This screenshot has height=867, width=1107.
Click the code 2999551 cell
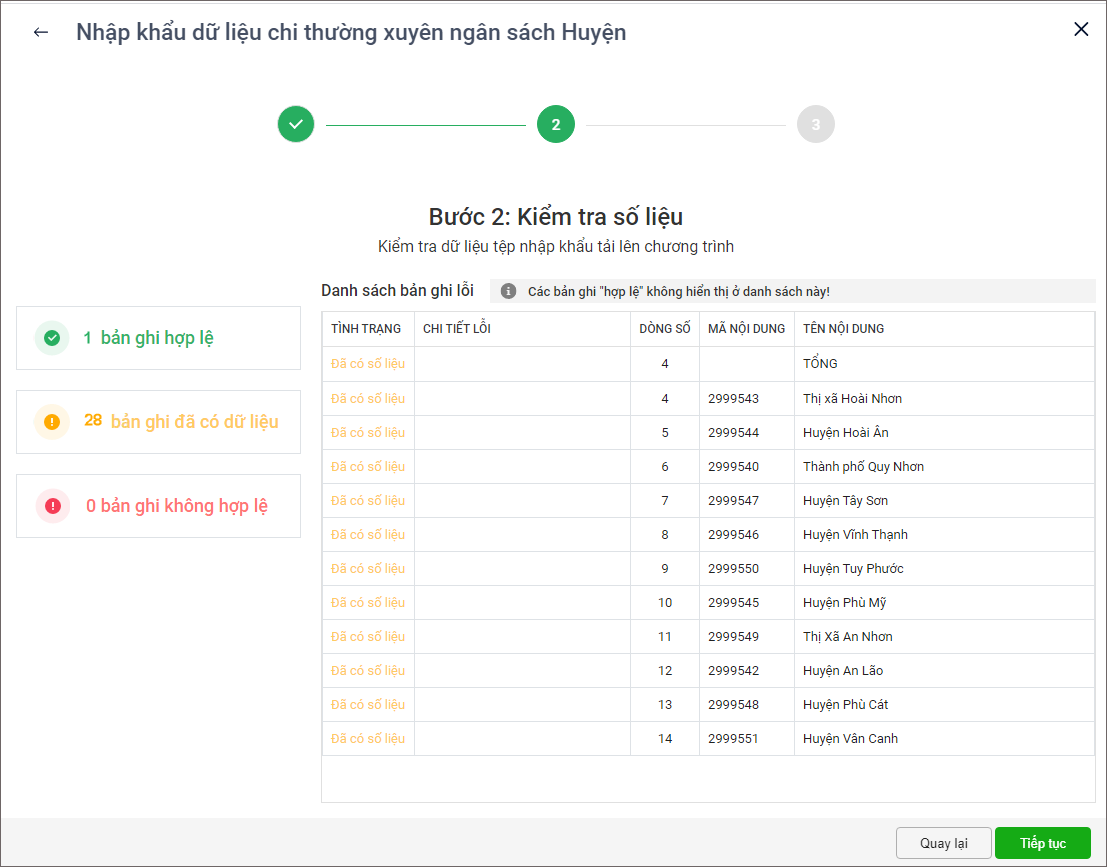733,739
